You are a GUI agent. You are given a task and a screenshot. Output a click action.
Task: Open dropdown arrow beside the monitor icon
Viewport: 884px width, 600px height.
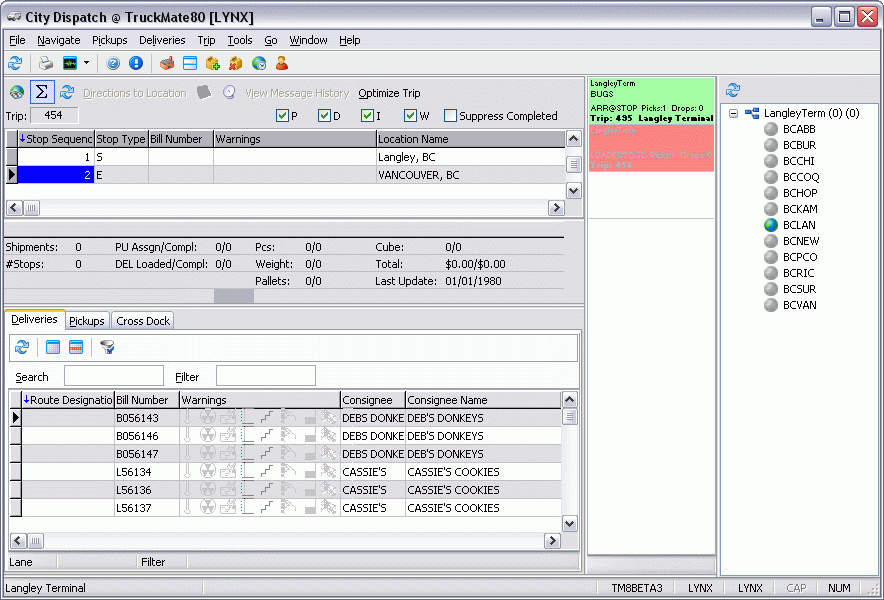coord(87,63)
